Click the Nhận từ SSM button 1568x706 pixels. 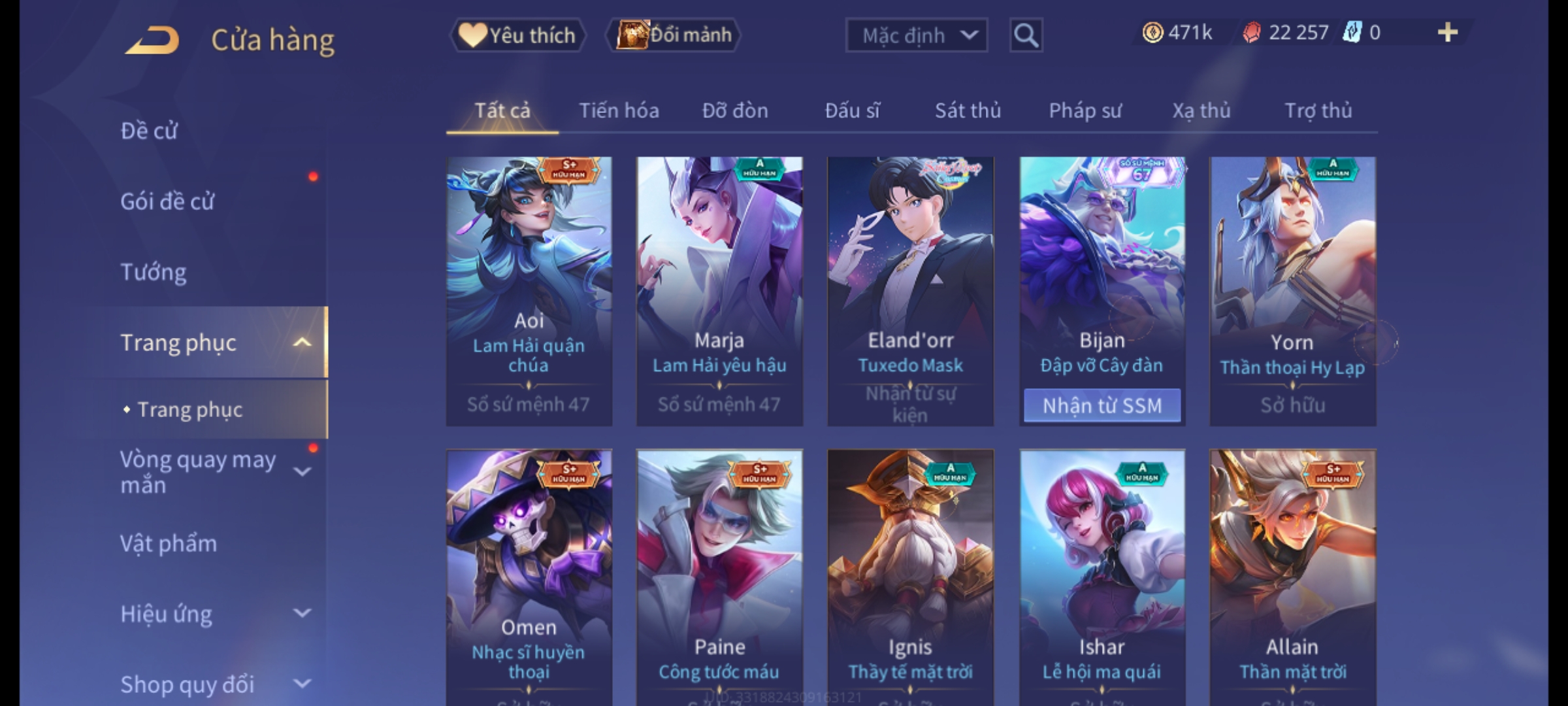tap(1102, 406)
